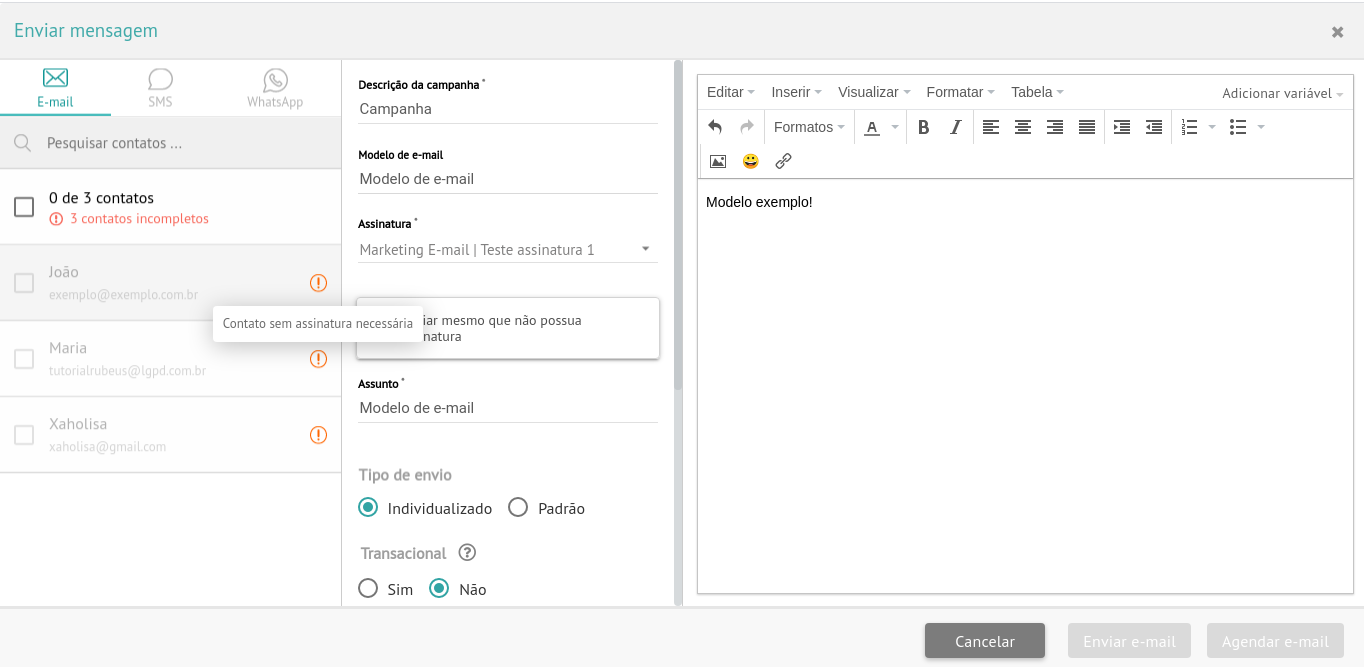Screen dimensions: 1364x667
Task: Check the box for contact Xaholisa
Action: coord(24,435)
